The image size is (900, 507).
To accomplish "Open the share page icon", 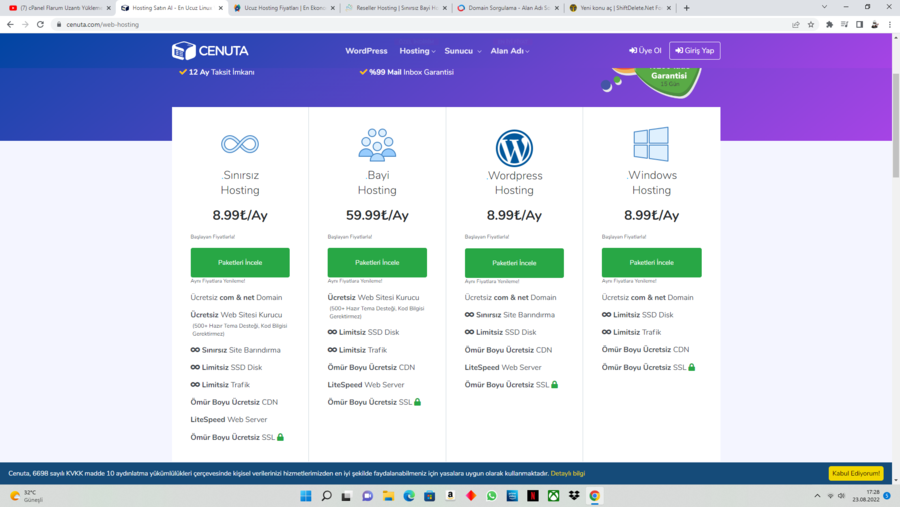I will [x=796, y=24].
